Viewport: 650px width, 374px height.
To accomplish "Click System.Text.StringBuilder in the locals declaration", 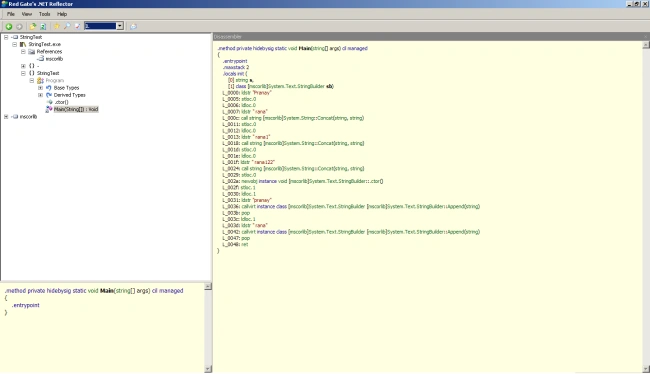I will [296, 86].
